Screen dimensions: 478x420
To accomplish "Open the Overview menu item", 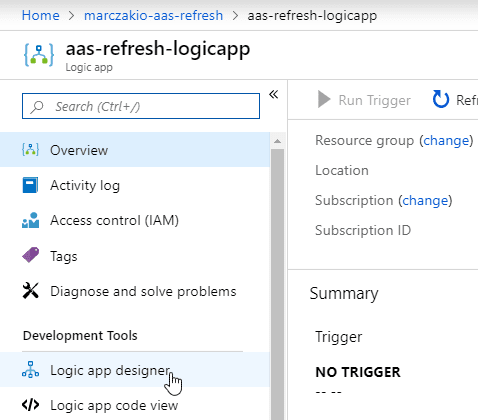I will 135,150.
